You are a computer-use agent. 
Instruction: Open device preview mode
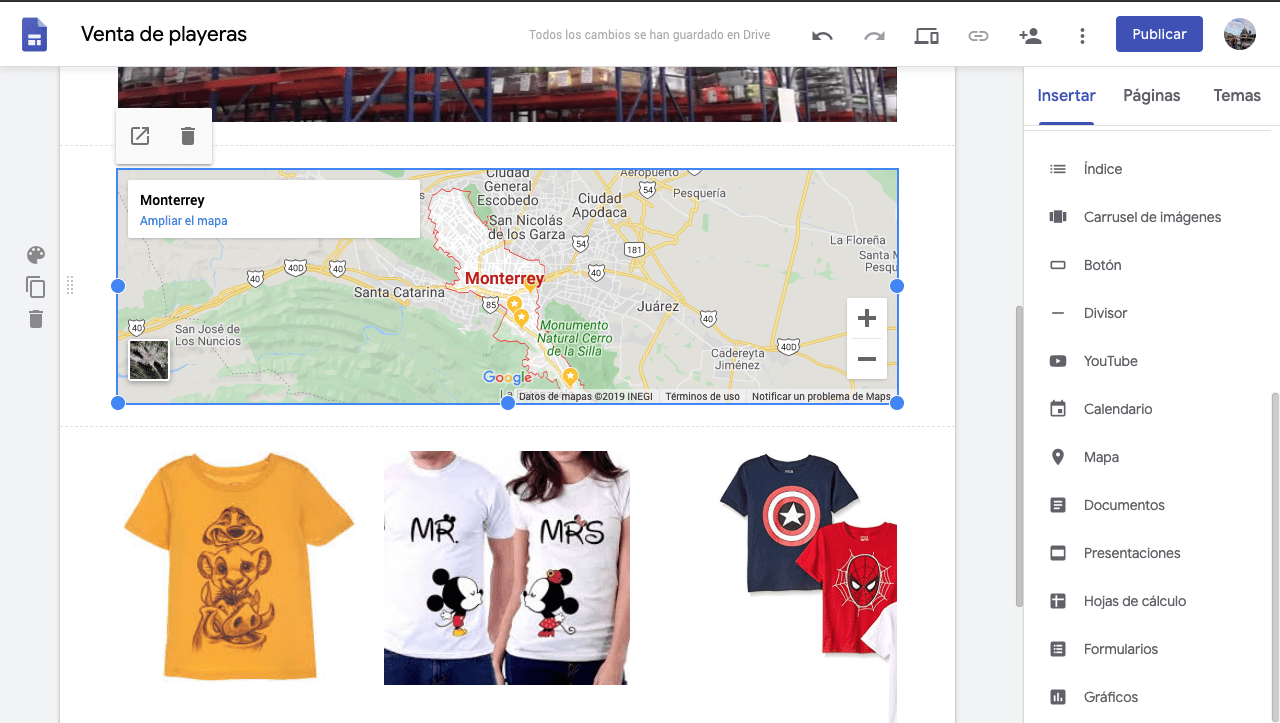tap(926, 36)
